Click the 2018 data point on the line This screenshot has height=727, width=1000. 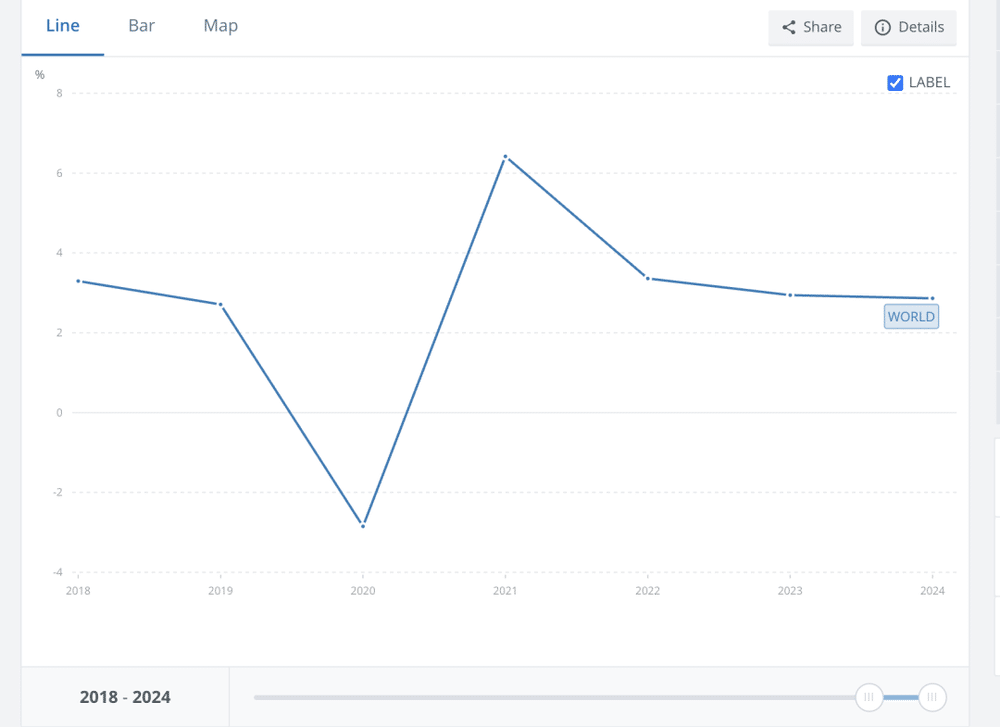click(78, 281)
